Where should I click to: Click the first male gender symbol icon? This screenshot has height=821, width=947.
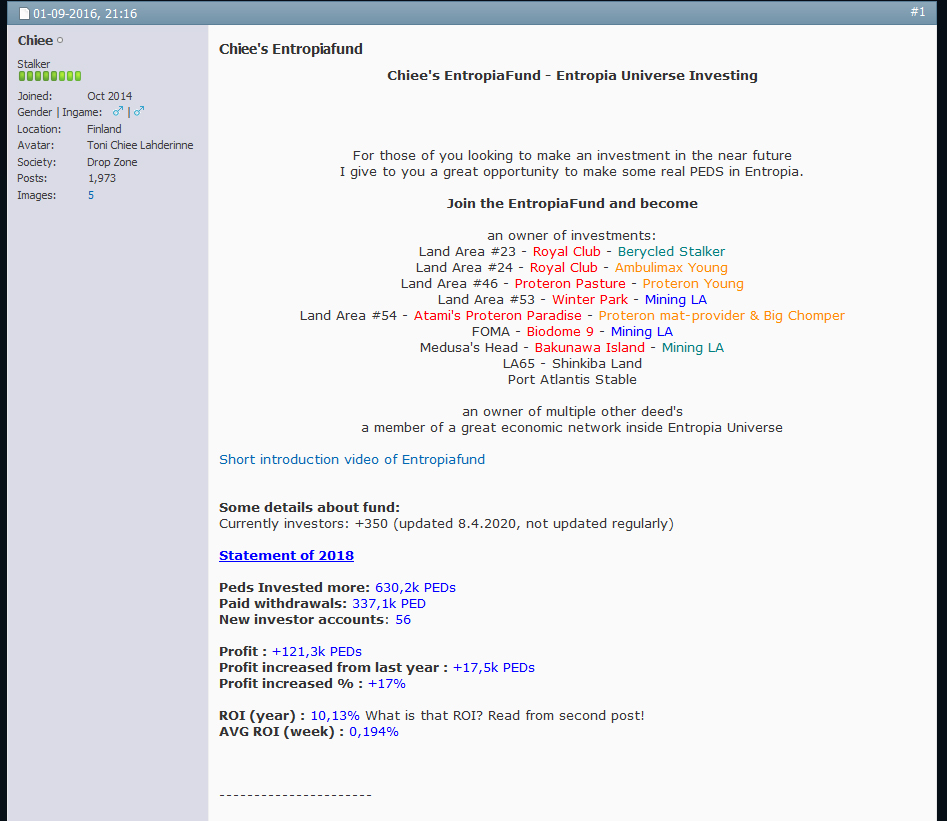118,112
